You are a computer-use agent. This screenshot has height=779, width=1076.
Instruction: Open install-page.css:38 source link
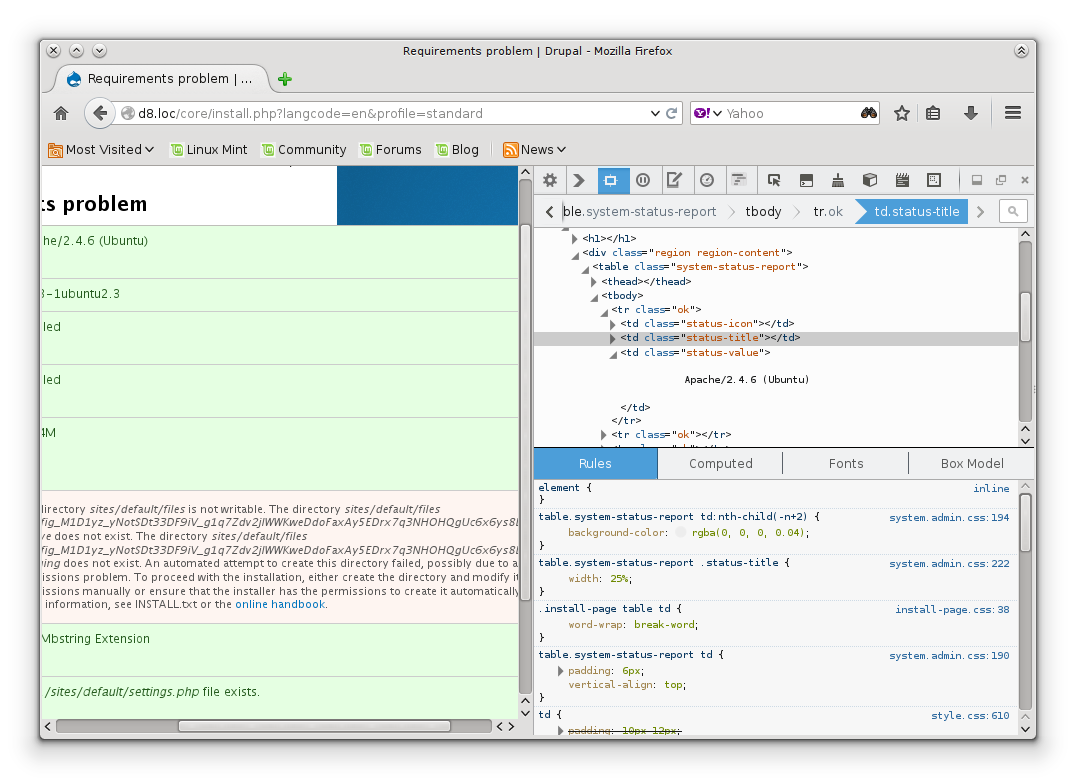(952, 609)
